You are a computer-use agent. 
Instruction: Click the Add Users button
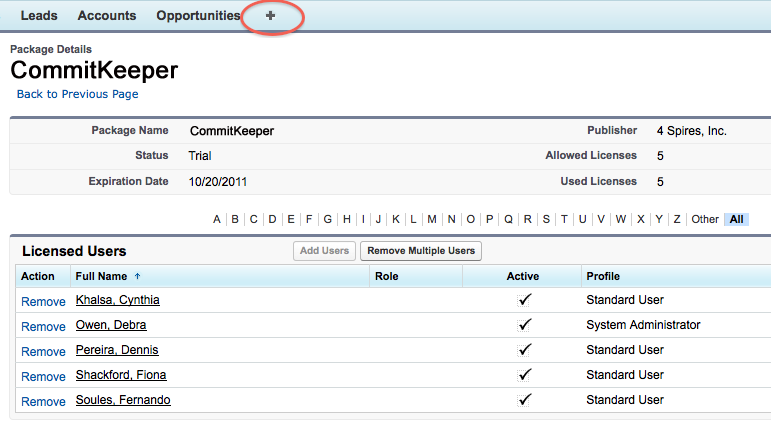(324, 251)
